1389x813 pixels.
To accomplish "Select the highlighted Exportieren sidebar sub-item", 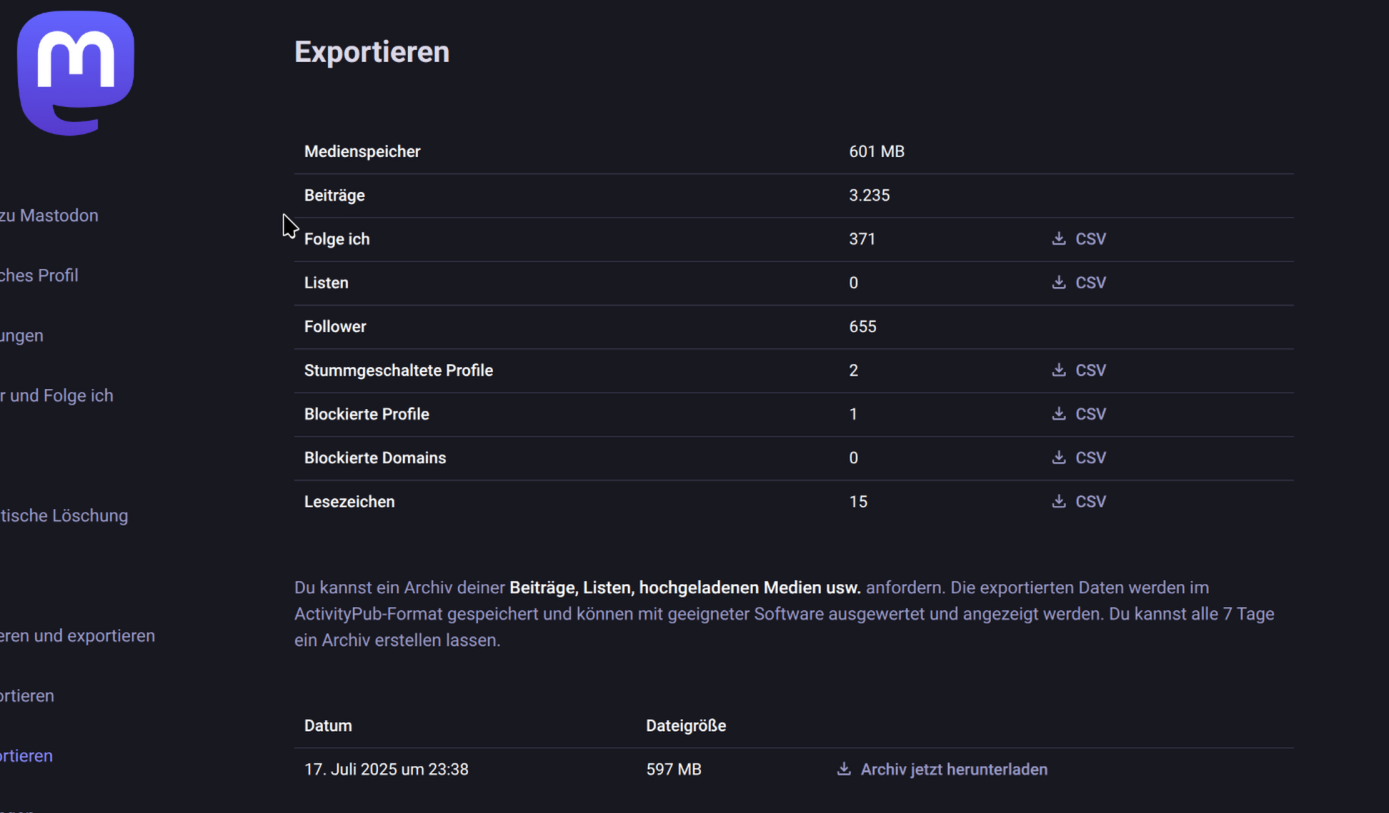I will point(27,756).
